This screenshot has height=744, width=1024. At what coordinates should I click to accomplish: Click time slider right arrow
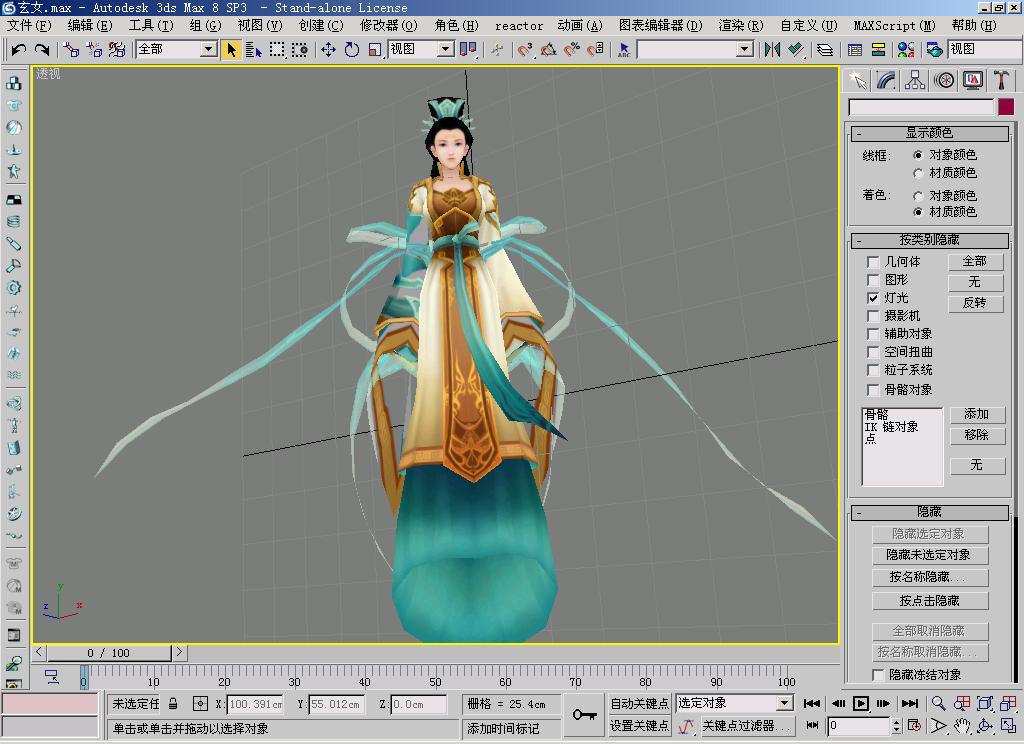pyautogui.click(x=179, y=652)
